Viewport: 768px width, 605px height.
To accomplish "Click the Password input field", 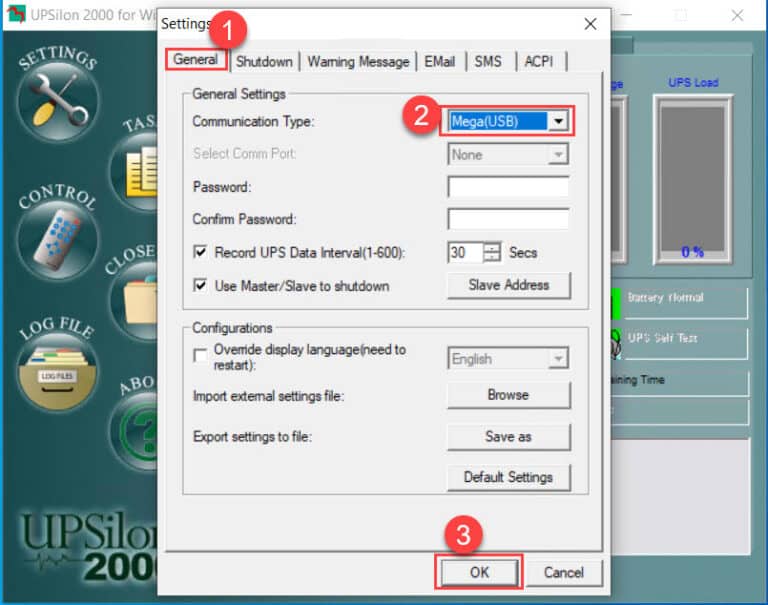I will [508, 187].
